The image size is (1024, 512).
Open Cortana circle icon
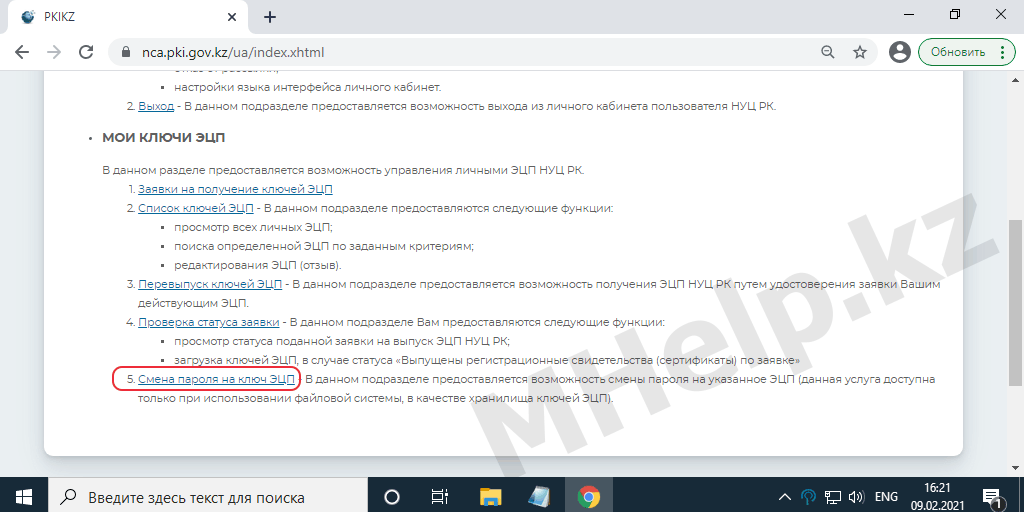[392, 497]
